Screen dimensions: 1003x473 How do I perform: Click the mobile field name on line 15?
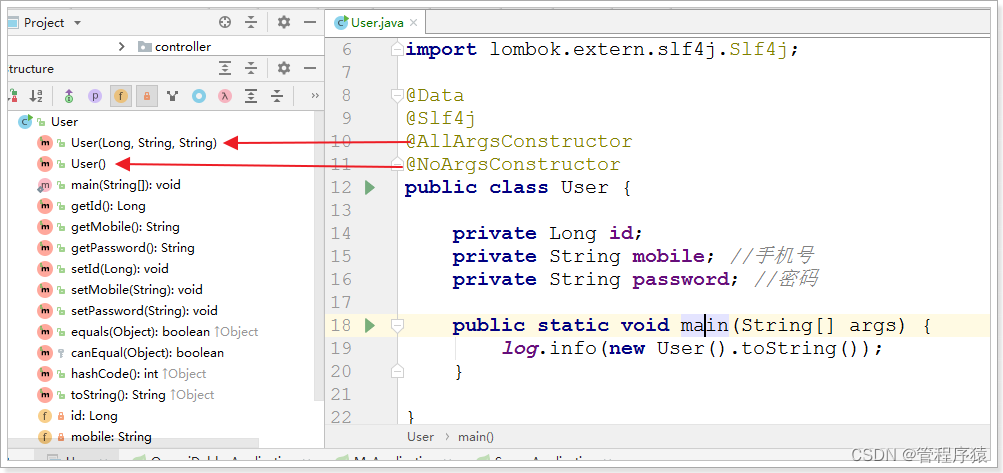coord(668,257)
